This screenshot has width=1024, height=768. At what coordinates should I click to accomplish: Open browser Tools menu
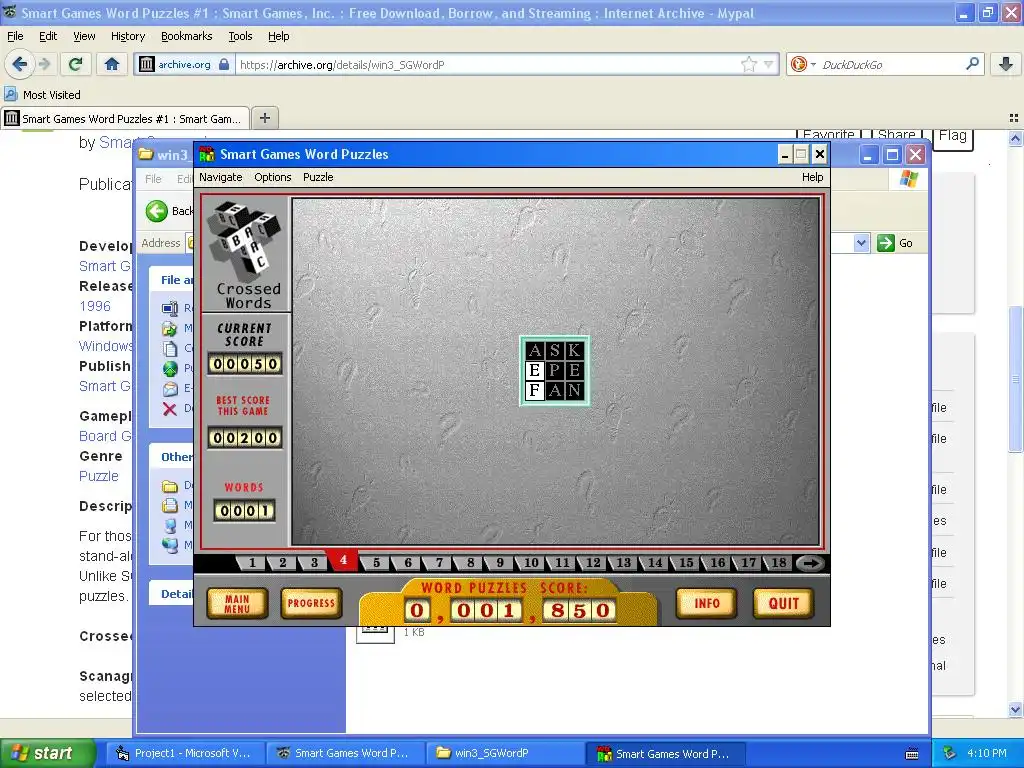pos(240,36)
